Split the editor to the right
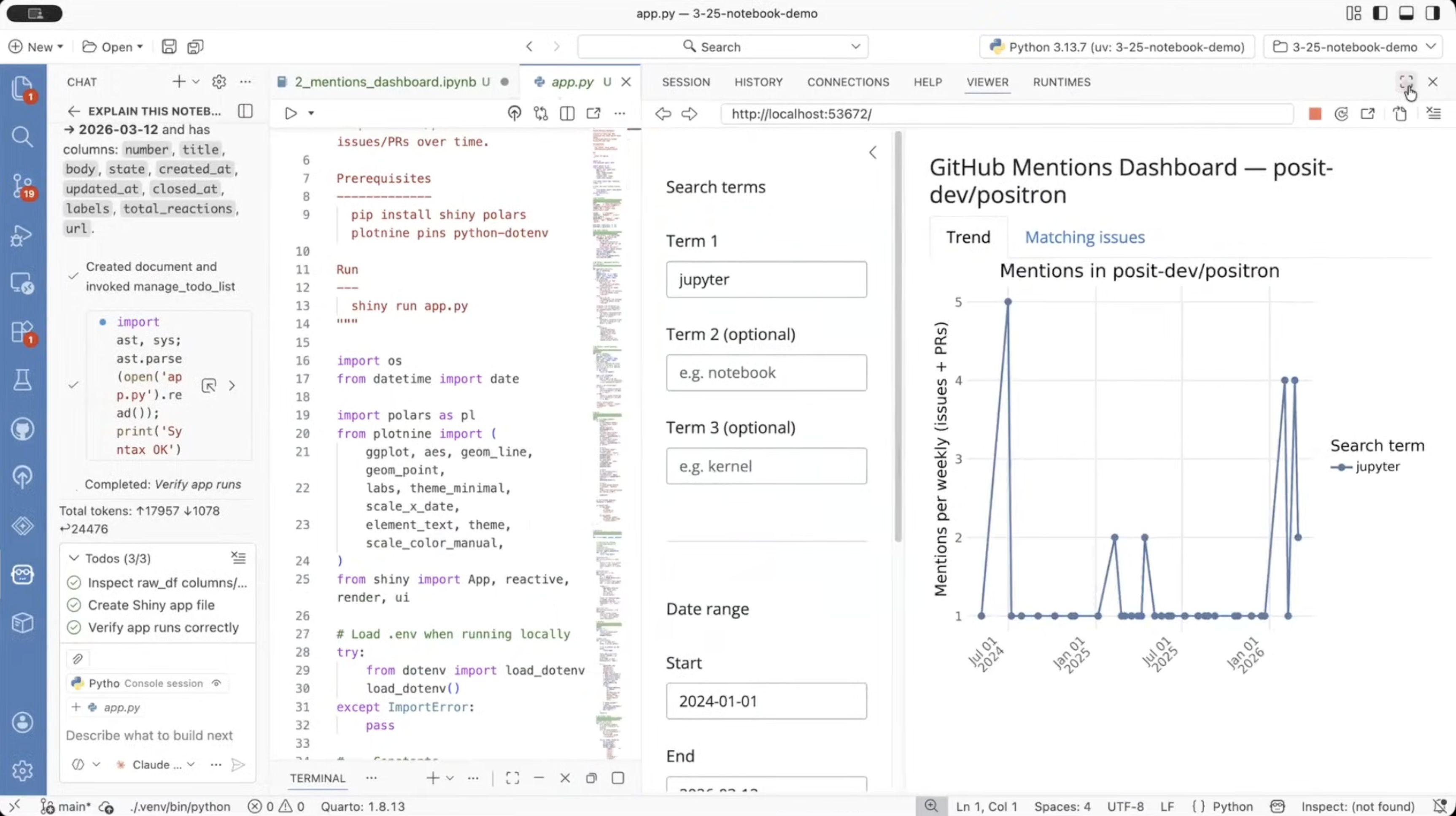The width and height of the screenshot is (1456, 816). (567, 113)
